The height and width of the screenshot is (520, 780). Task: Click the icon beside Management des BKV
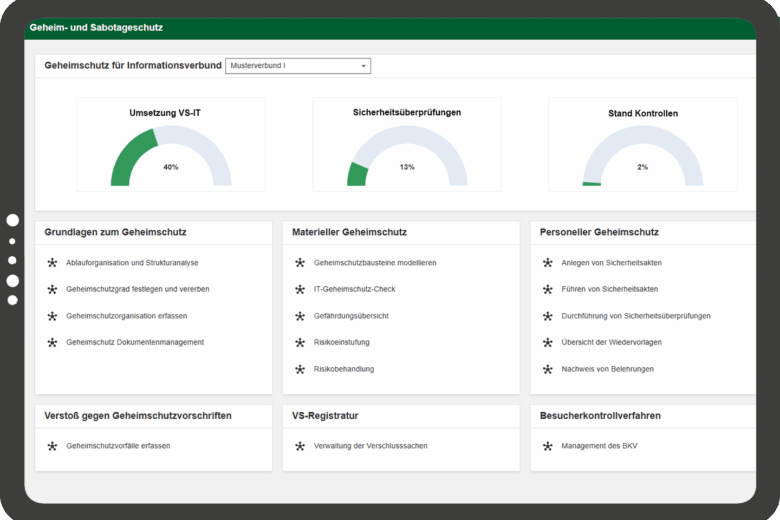(548, 446)
